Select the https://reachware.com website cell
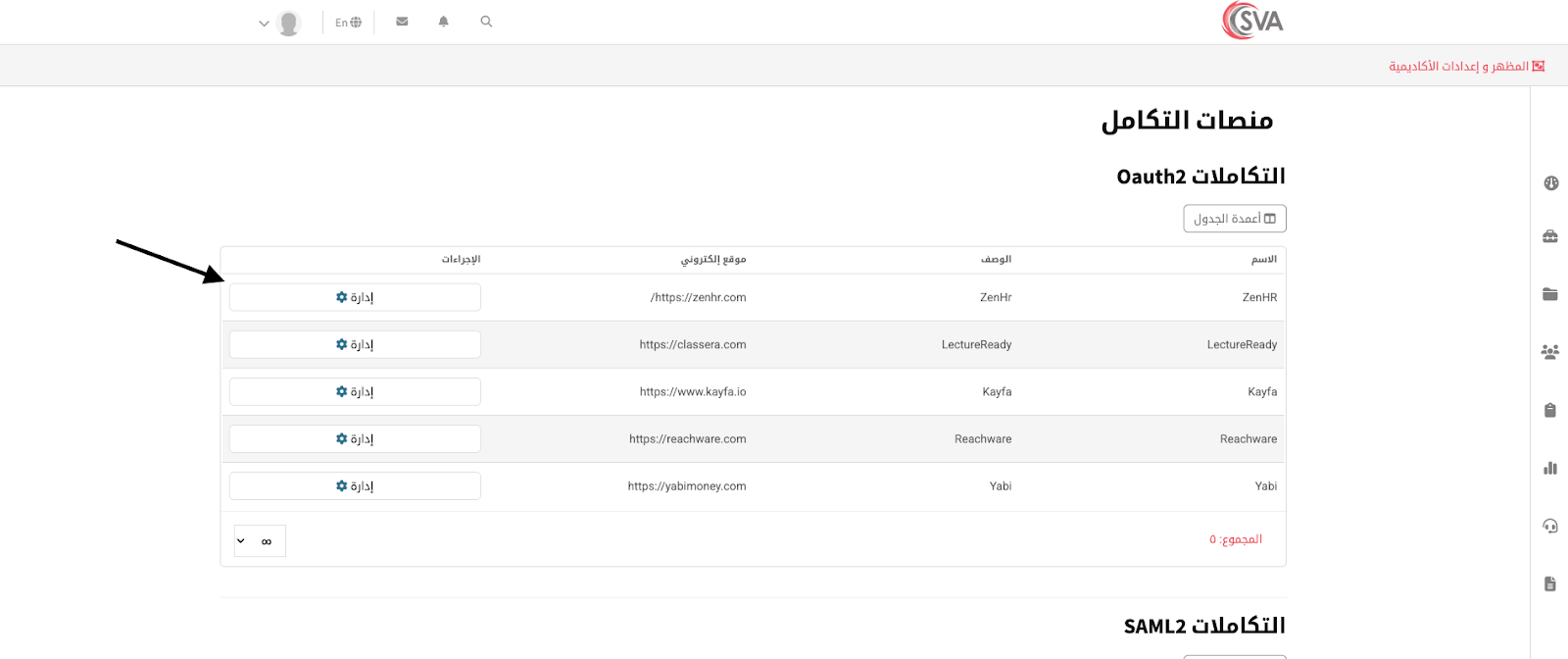This screenshot has height=659, width=1568. pos(688,438)
